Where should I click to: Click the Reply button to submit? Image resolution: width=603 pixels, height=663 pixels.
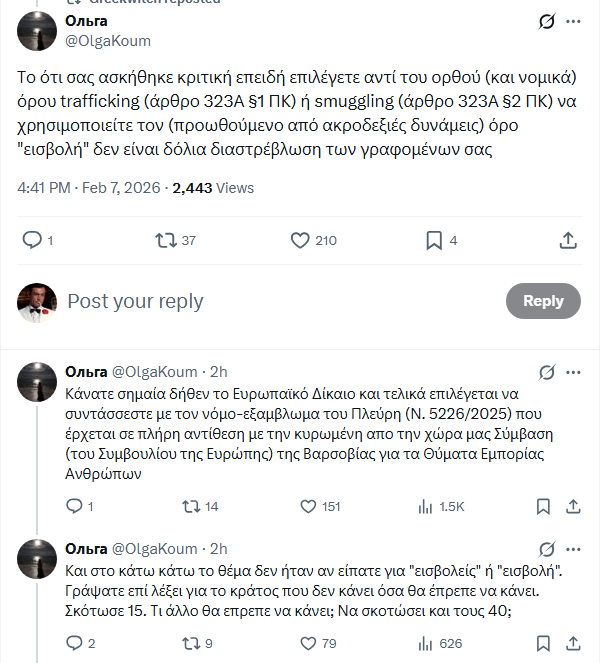[x=543, y=301]
